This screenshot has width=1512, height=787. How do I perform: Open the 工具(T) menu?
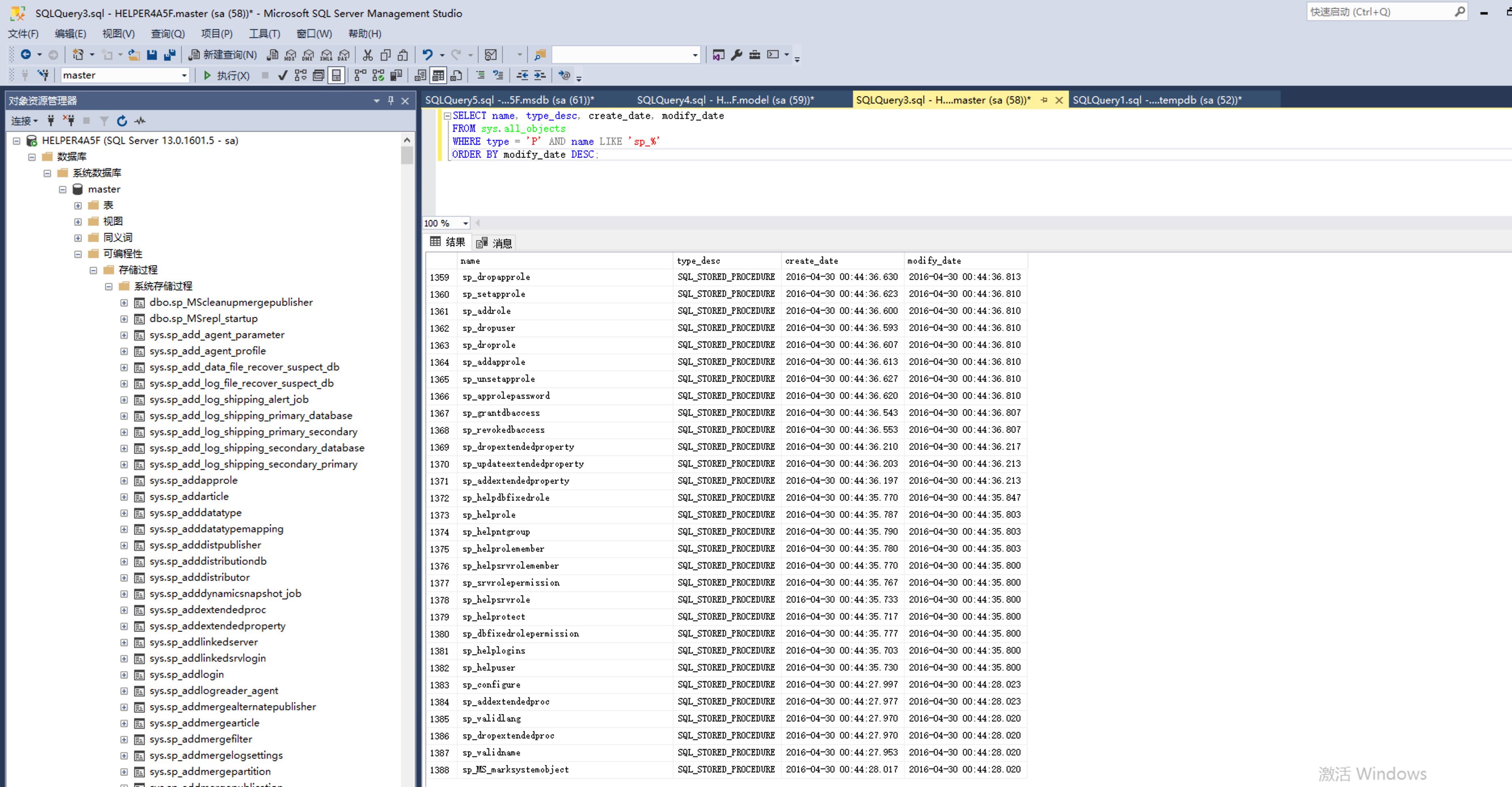[264, 34]
